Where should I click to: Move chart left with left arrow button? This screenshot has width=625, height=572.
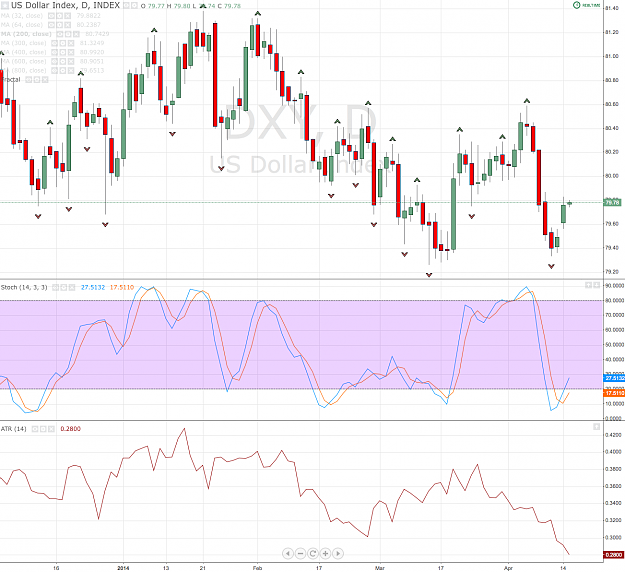287,553
